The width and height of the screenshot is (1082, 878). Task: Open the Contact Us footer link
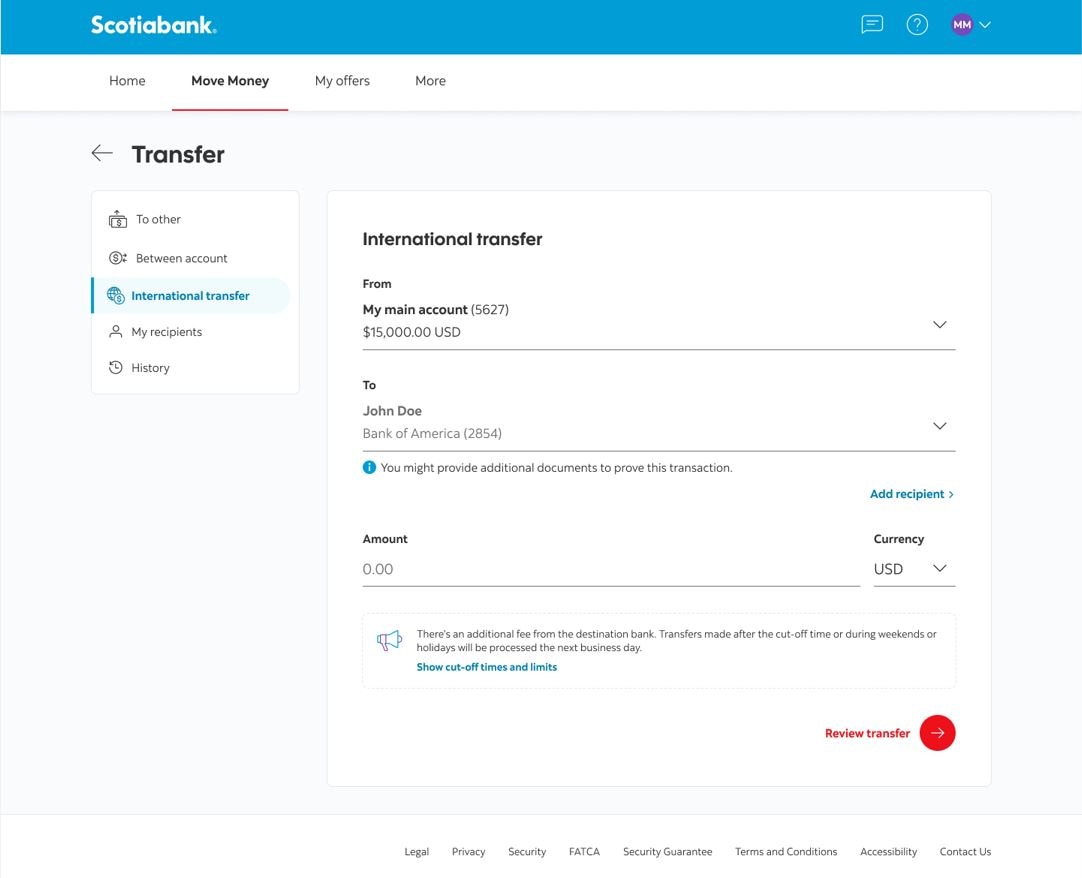965,852
